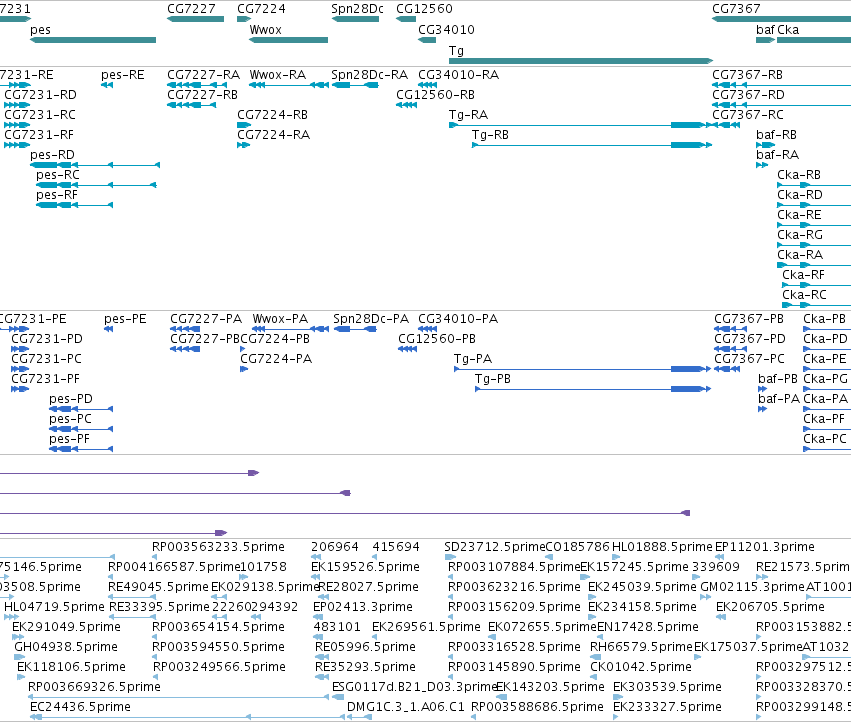Click transcript Spn28Dc-RA
This screenshot has width=851, height=722.
point(355,85)
